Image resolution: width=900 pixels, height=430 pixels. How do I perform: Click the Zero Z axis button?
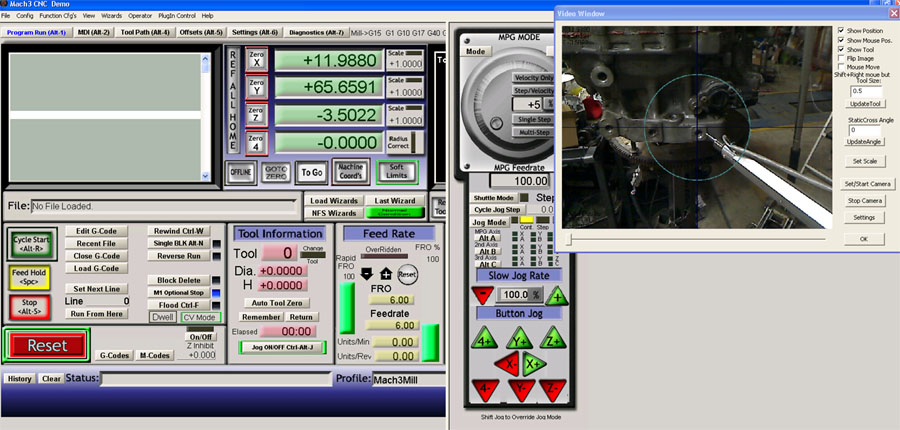pos(256,114)
